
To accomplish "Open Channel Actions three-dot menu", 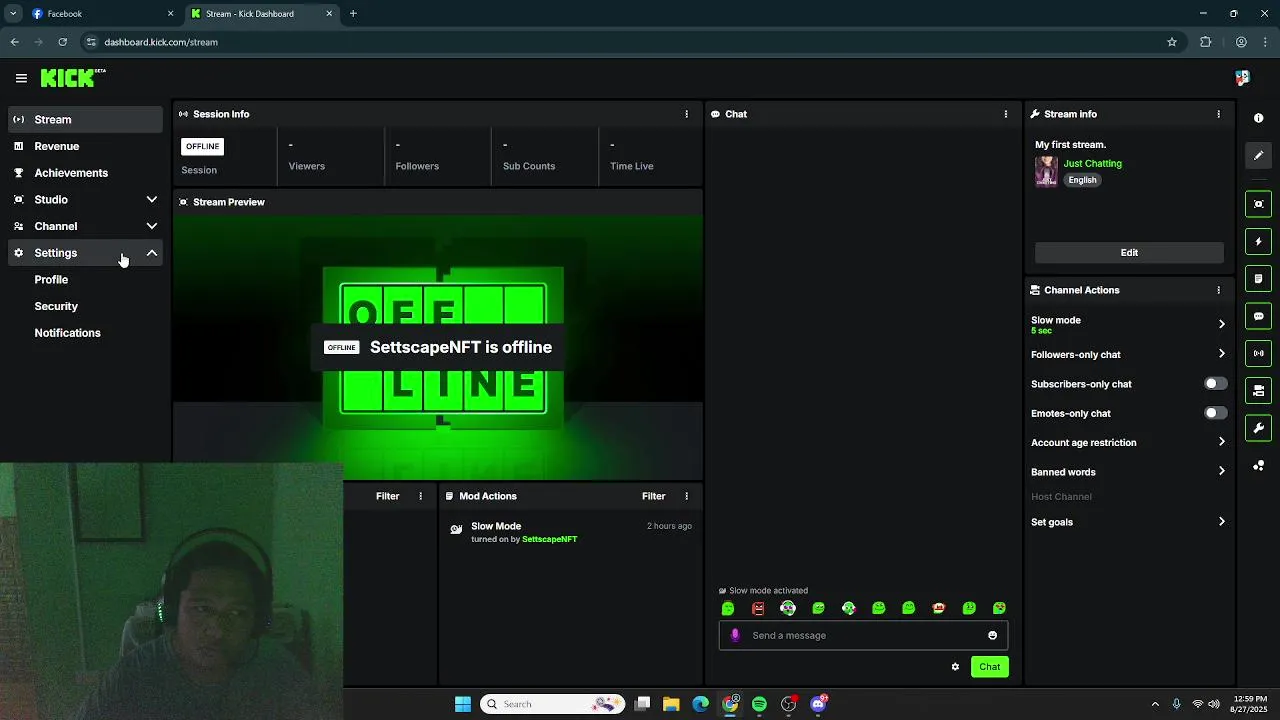I will [x=1218, y=290].
